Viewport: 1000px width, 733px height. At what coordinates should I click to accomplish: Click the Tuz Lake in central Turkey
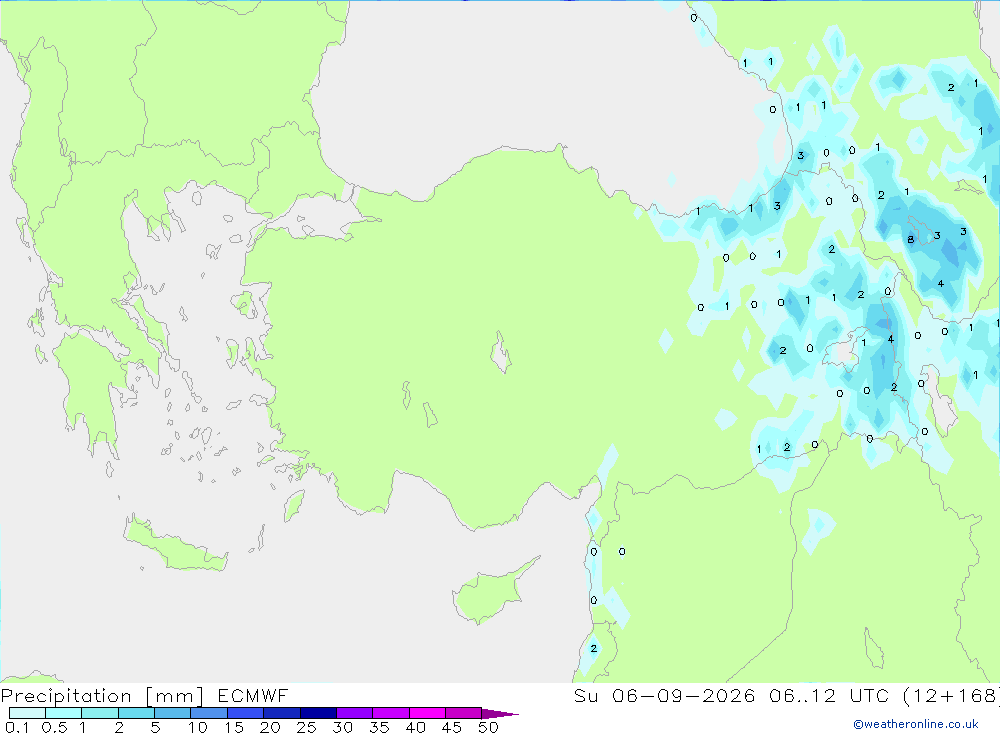tap(501, 353)
